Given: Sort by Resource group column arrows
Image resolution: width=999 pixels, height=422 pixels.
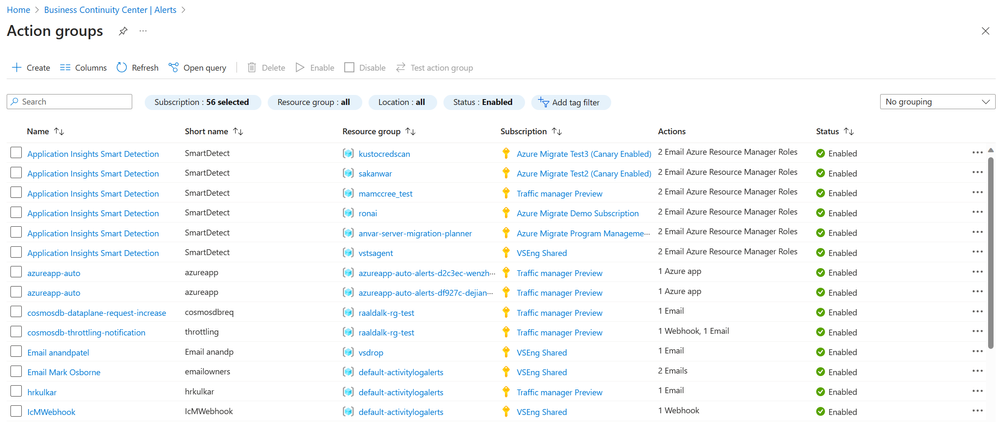Looking at the screenshot, I should [x=411, y=131].
